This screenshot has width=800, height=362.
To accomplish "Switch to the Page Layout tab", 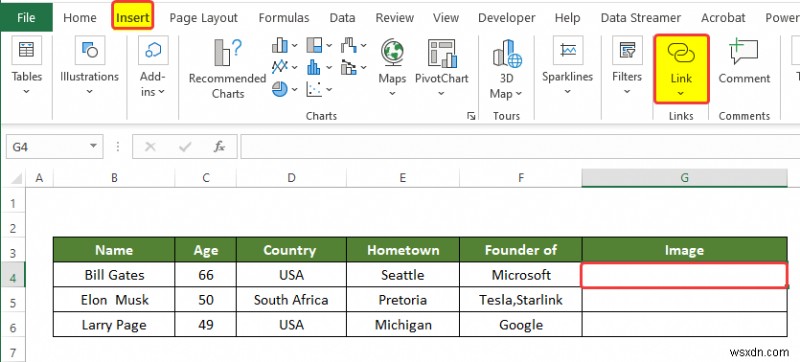I will pos(204,18).
